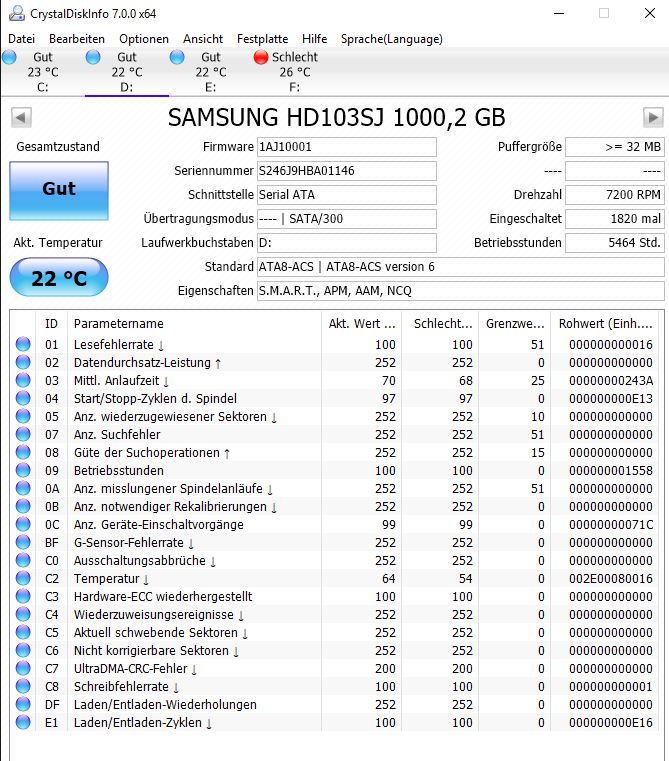Click status orb for Ausschaltungsabbrüche row
The width and height of the screenshot is (669, 761).
pos(23,560)
